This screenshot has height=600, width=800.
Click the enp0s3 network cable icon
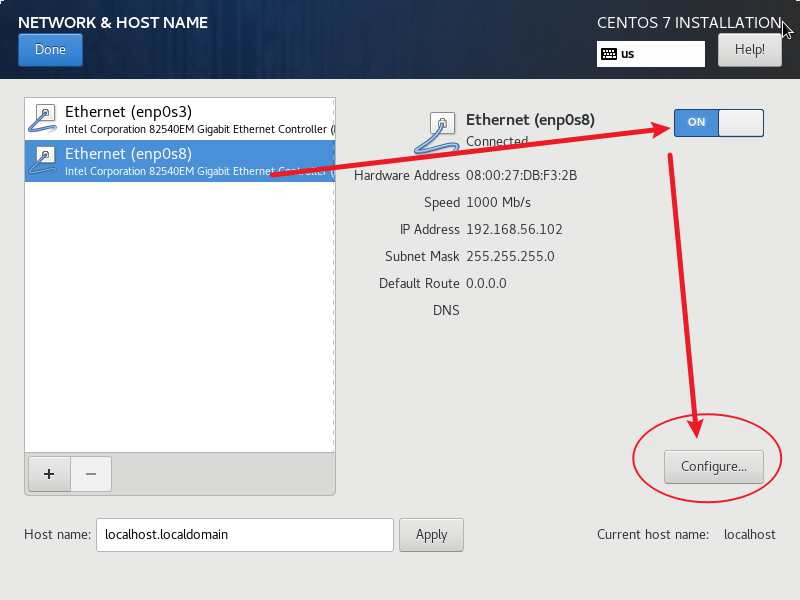[42, 119]
